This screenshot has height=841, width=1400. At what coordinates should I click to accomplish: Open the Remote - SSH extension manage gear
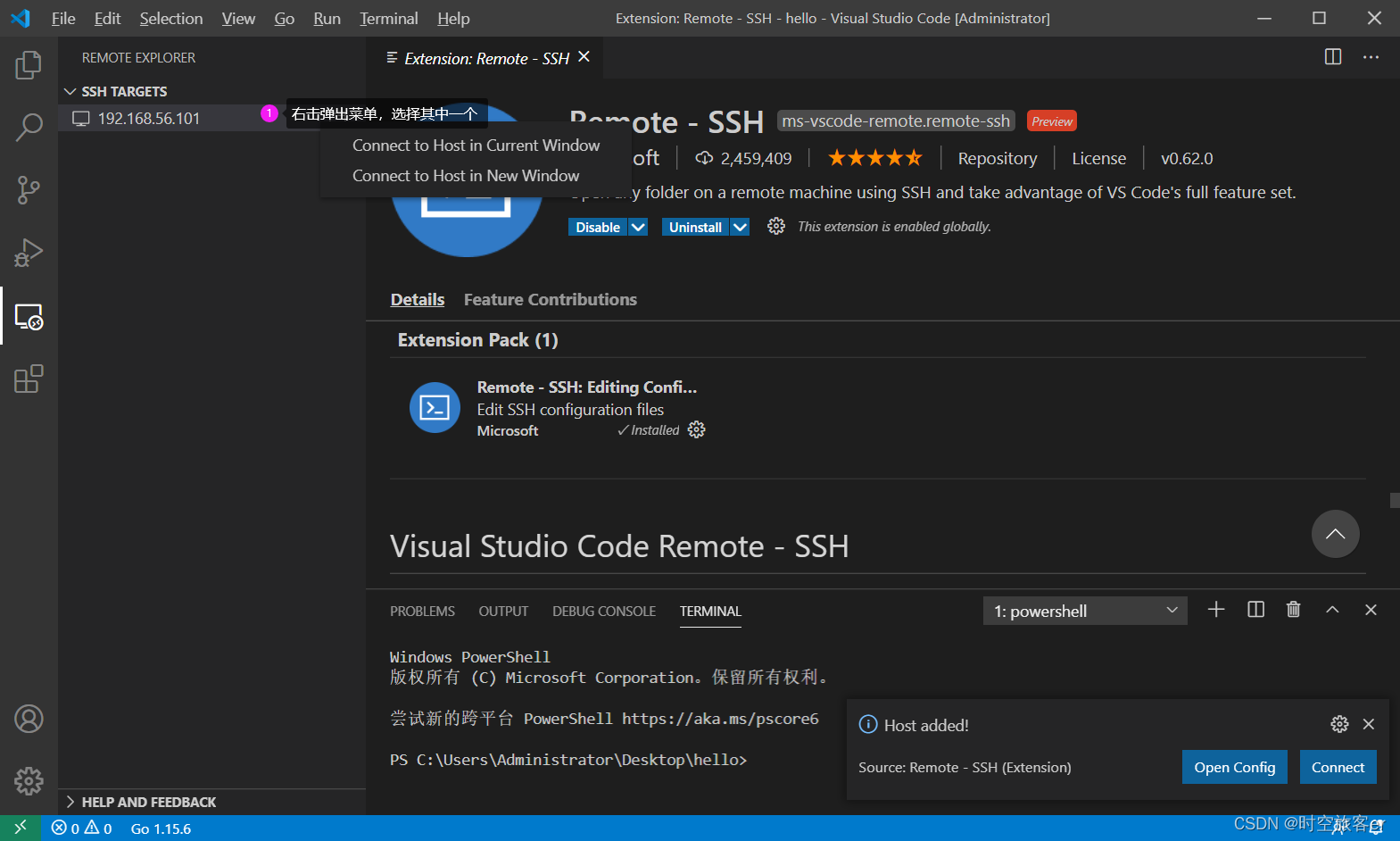pos(776,226)
